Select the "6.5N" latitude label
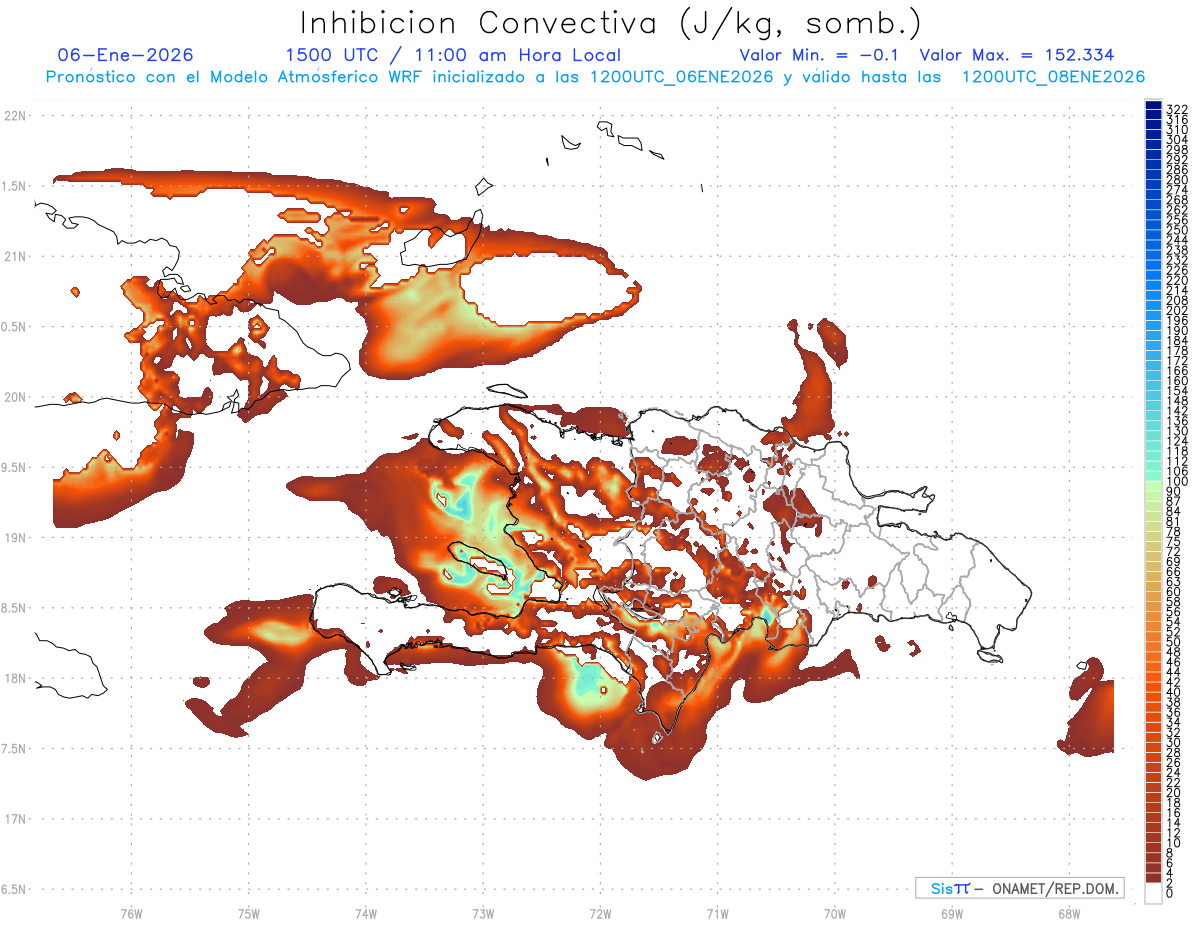1200x927 pixels. point(14,889)
